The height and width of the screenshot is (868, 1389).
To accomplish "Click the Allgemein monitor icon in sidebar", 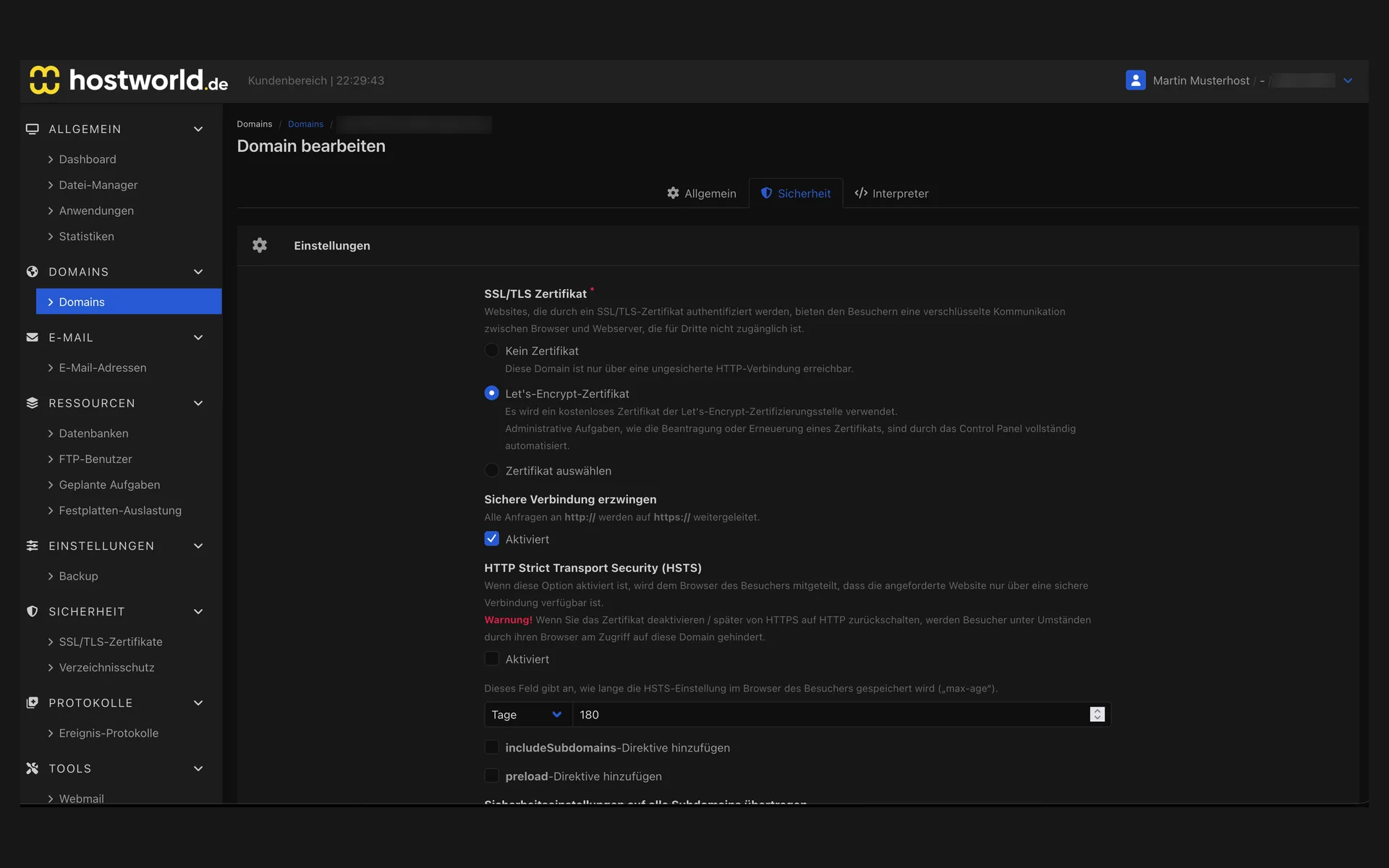I will [x=32, y=129].
